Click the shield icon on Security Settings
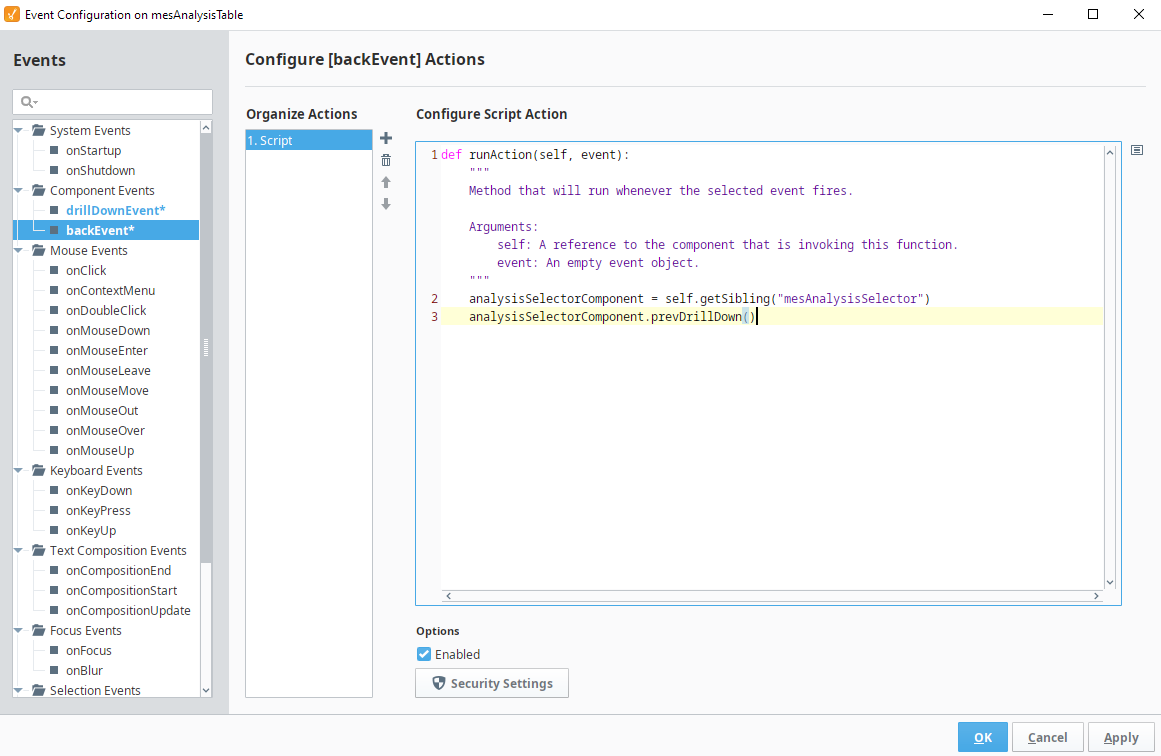Image resolution: width=1161 pixels, height=756 pixels. coord(438,683)
